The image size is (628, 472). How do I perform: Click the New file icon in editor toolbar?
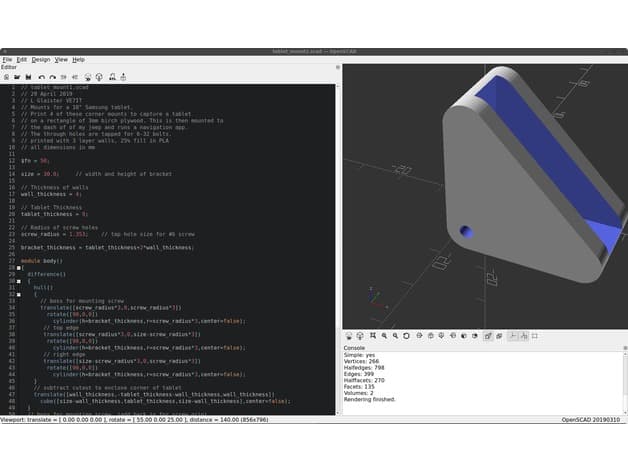pyautogui.click(x=6, y=77)
